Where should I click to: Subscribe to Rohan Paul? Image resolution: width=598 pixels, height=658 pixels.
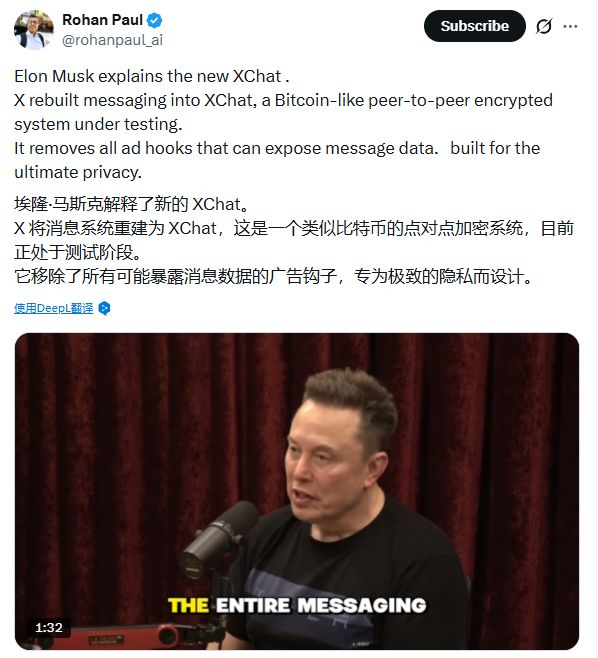pyautogui.click(x=475, y=26)
